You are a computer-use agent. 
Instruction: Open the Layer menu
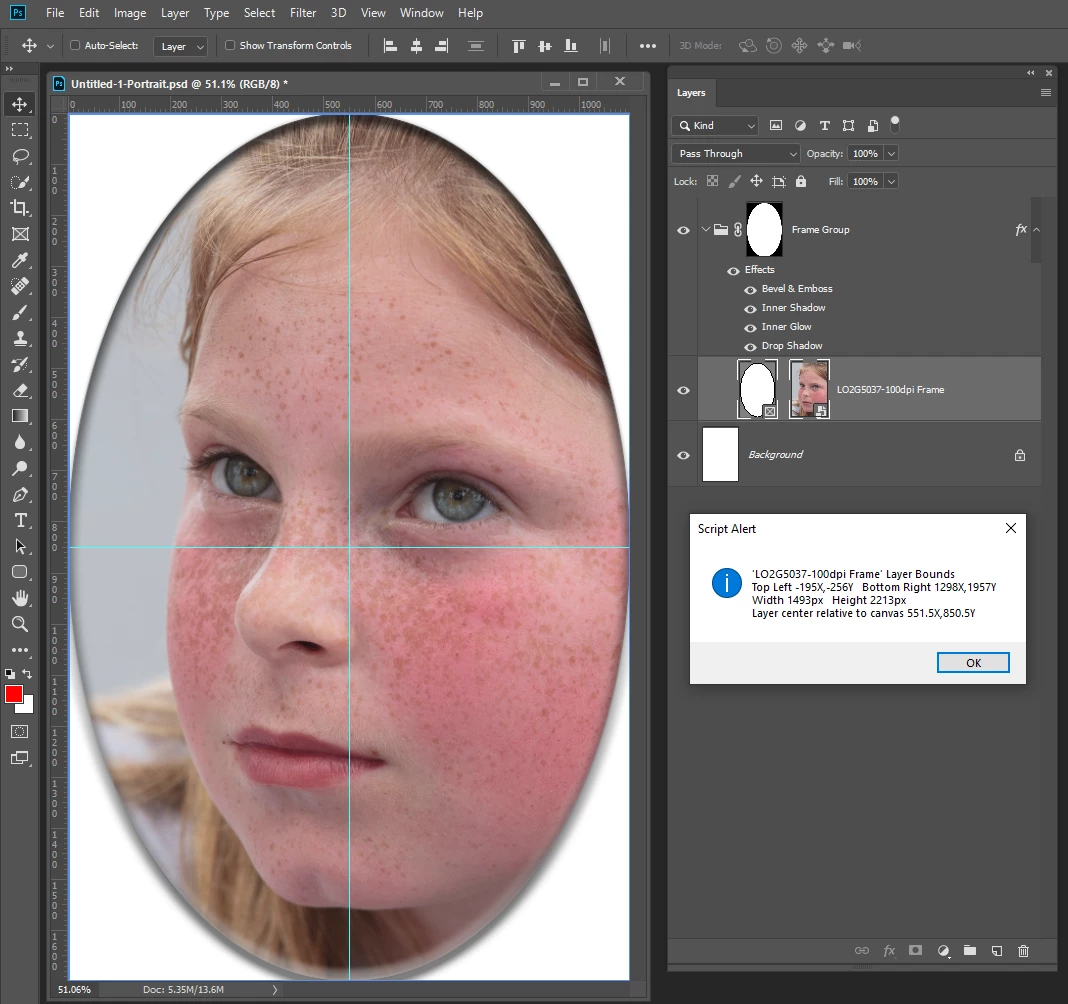175,13
